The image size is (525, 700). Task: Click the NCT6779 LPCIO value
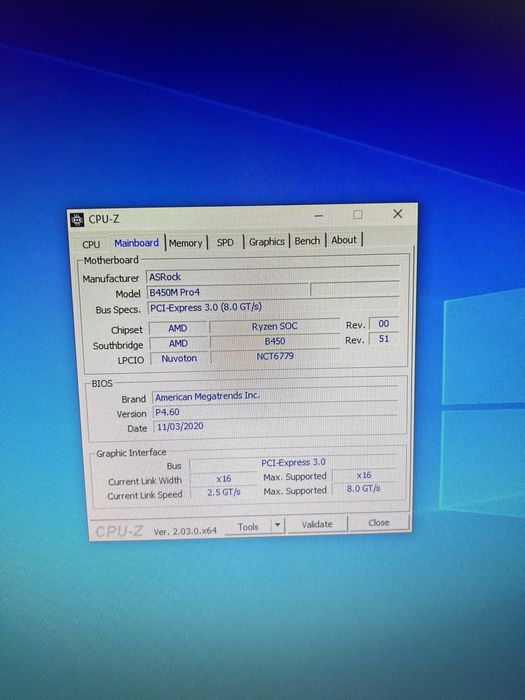(275, 356)
